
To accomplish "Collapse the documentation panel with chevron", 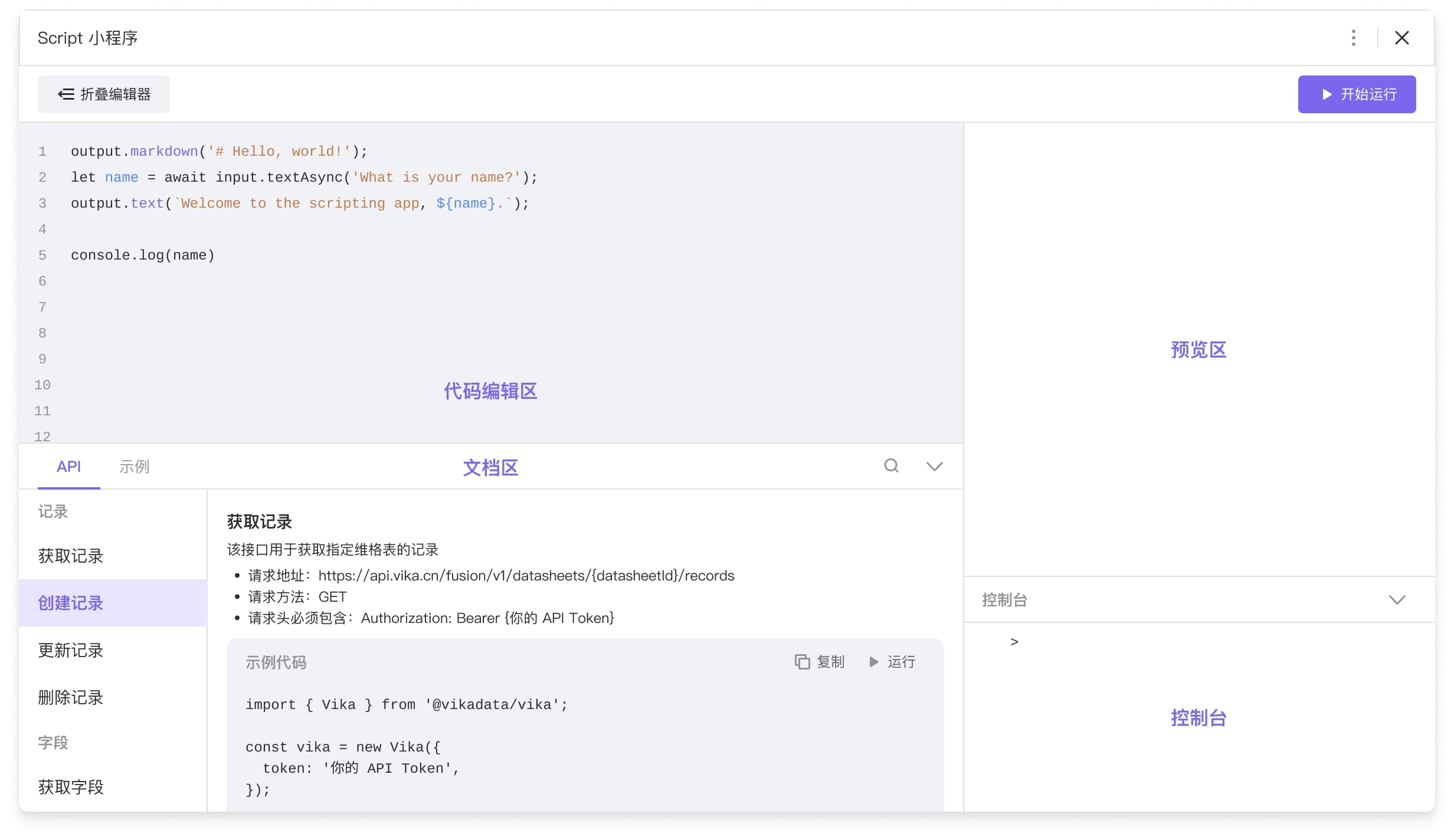I will pyautogui.click(x=934, y=467).
